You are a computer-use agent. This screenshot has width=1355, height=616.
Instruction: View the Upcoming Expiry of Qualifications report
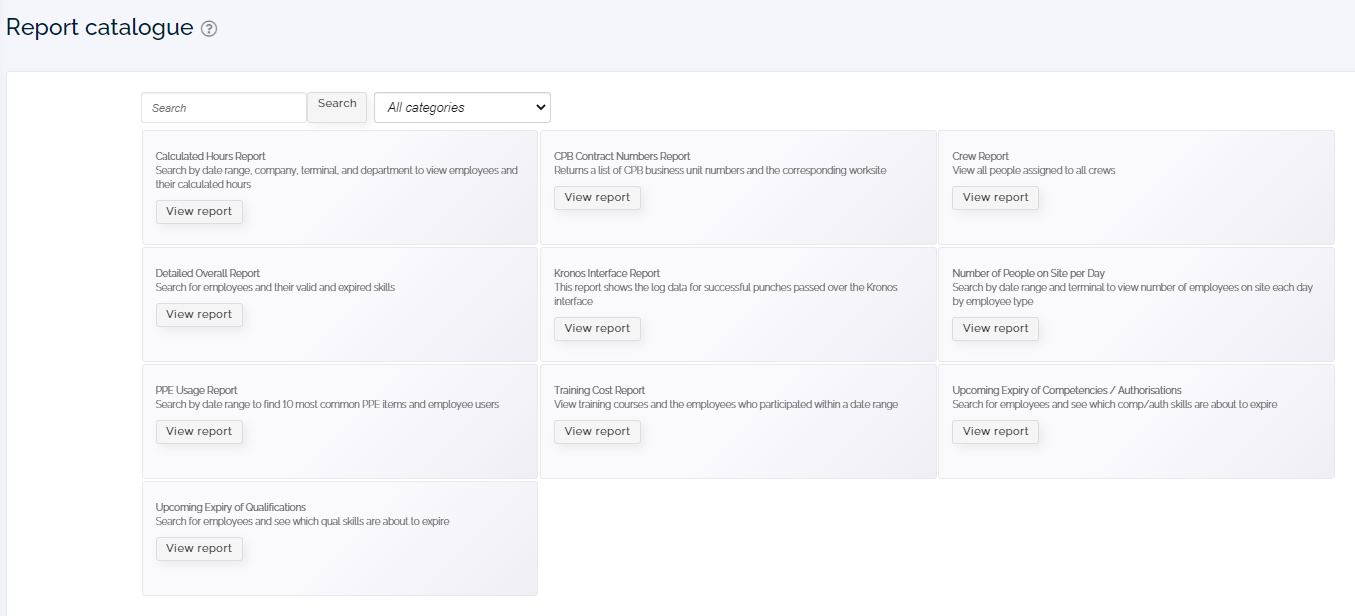199,548
